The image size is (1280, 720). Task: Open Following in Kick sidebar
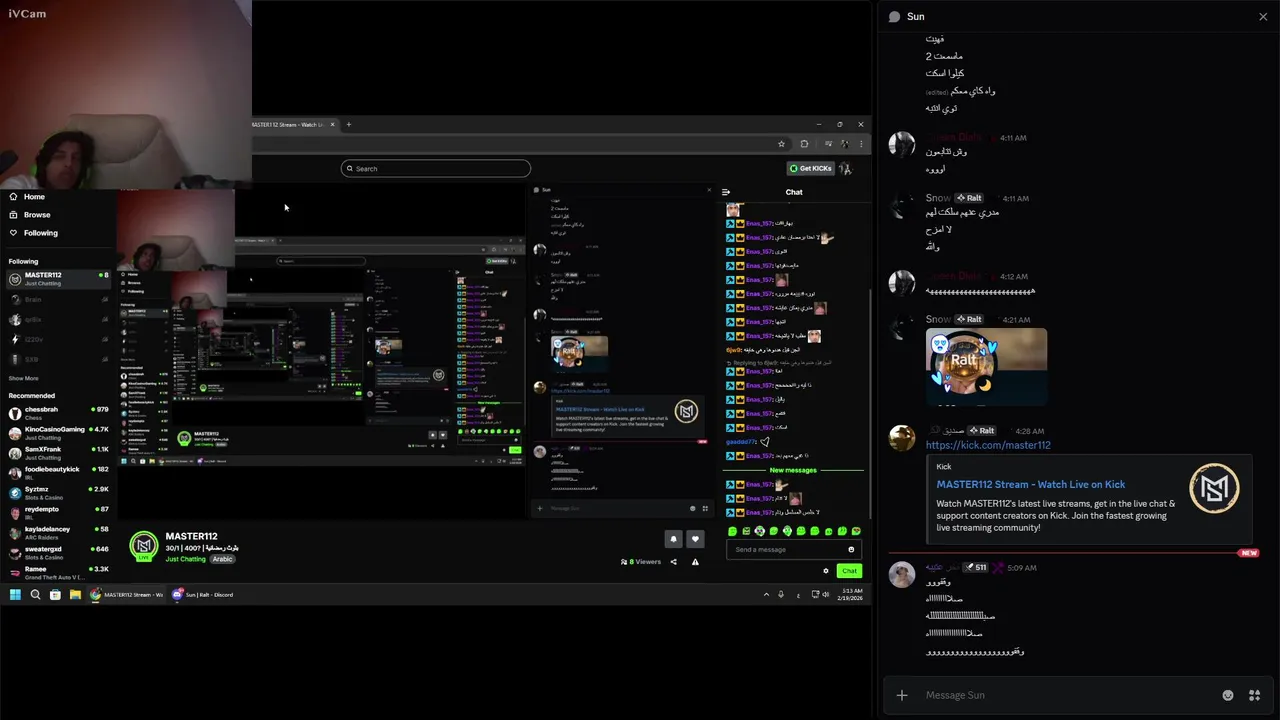click(x=40, y=233)
